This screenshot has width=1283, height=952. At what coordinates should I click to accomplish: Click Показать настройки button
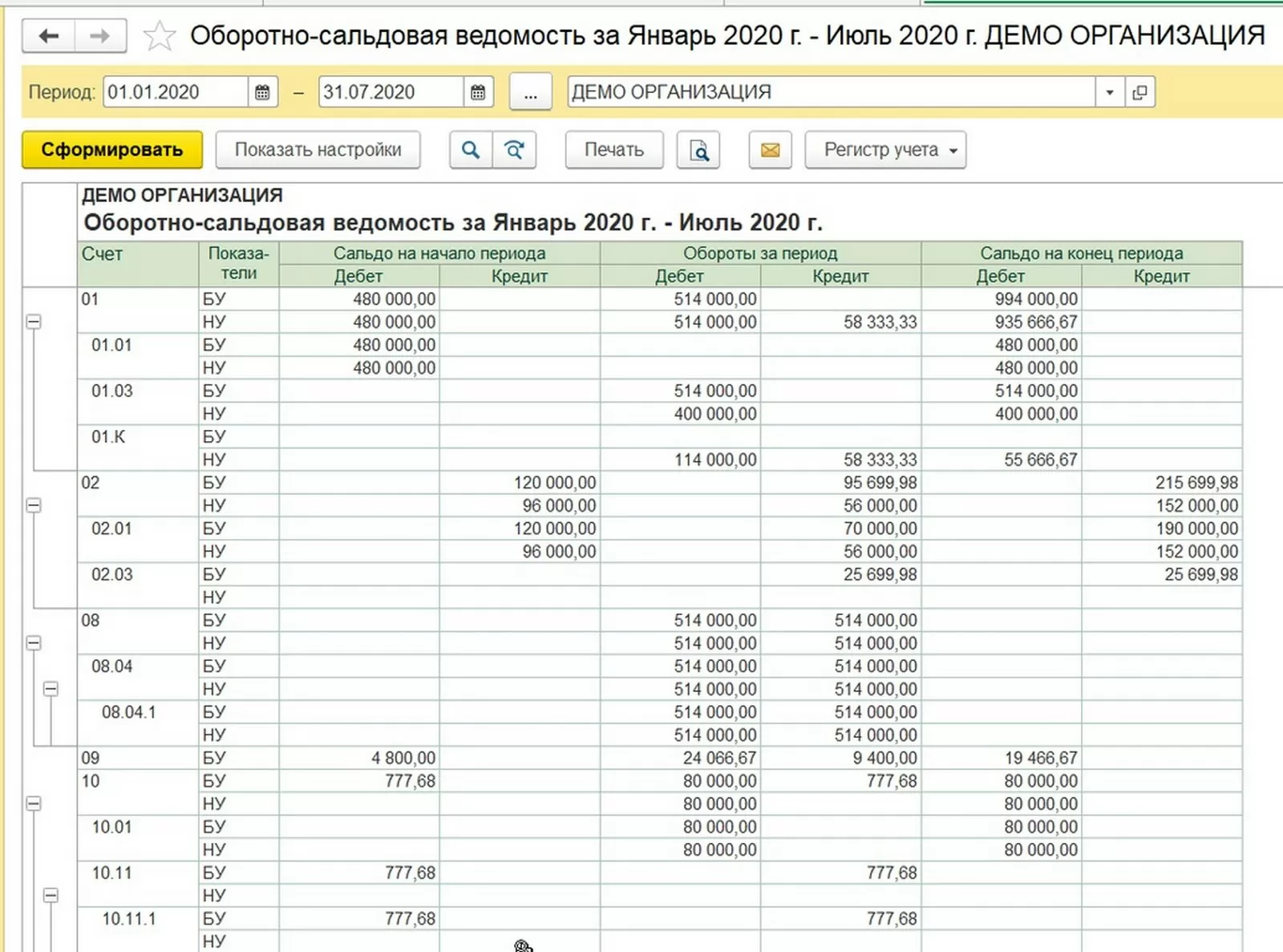tap(318, 150)
